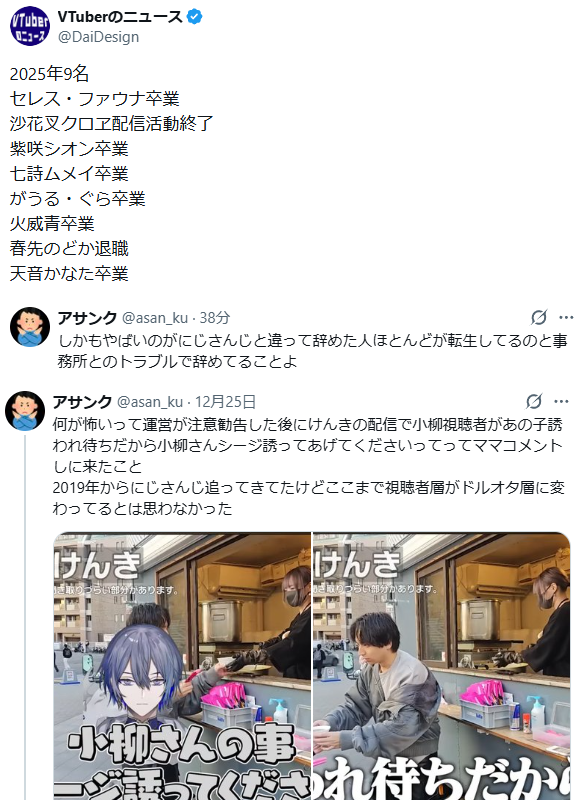
Task: Open the 38分 timestamp link
Action: click(x=215, y=318)
